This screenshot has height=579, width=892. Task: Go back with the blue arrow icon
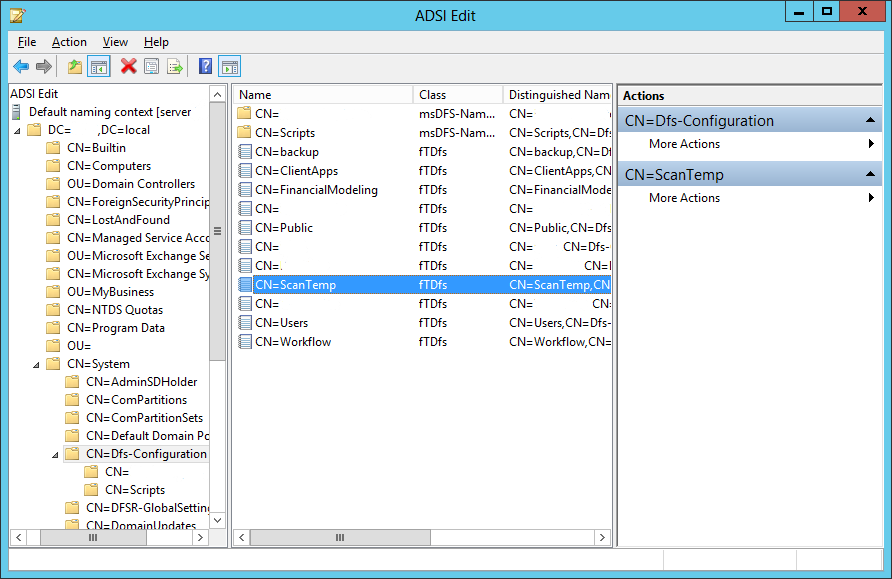[x=21, y=67]
